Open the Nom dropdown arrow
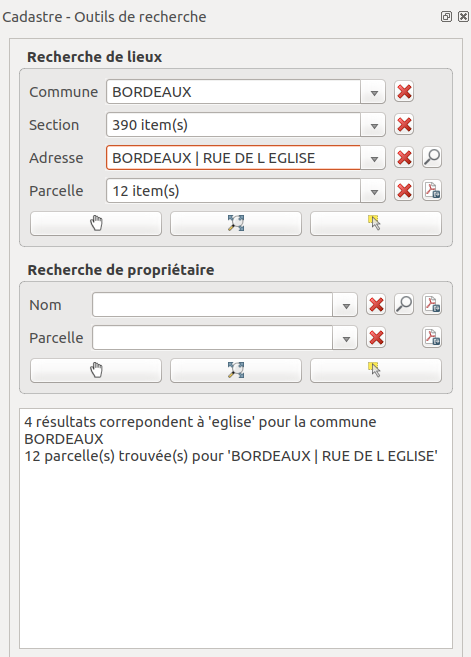 [x=345, y=305]
